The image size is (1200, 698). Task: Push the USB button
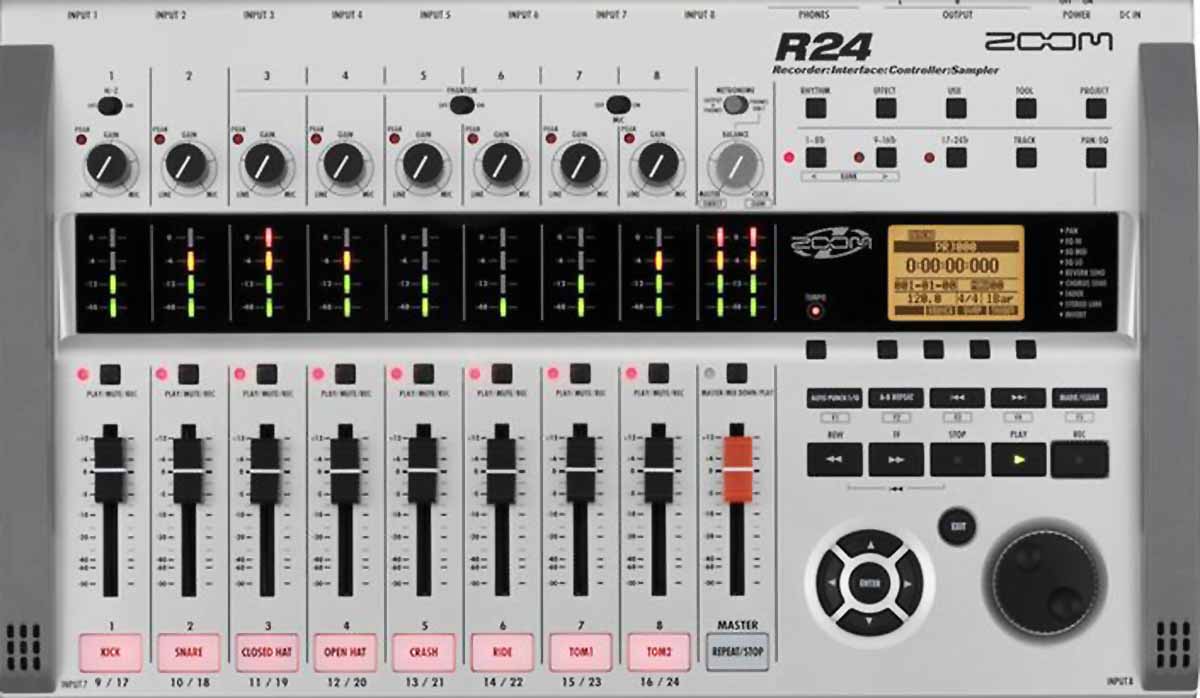[955, 108]
